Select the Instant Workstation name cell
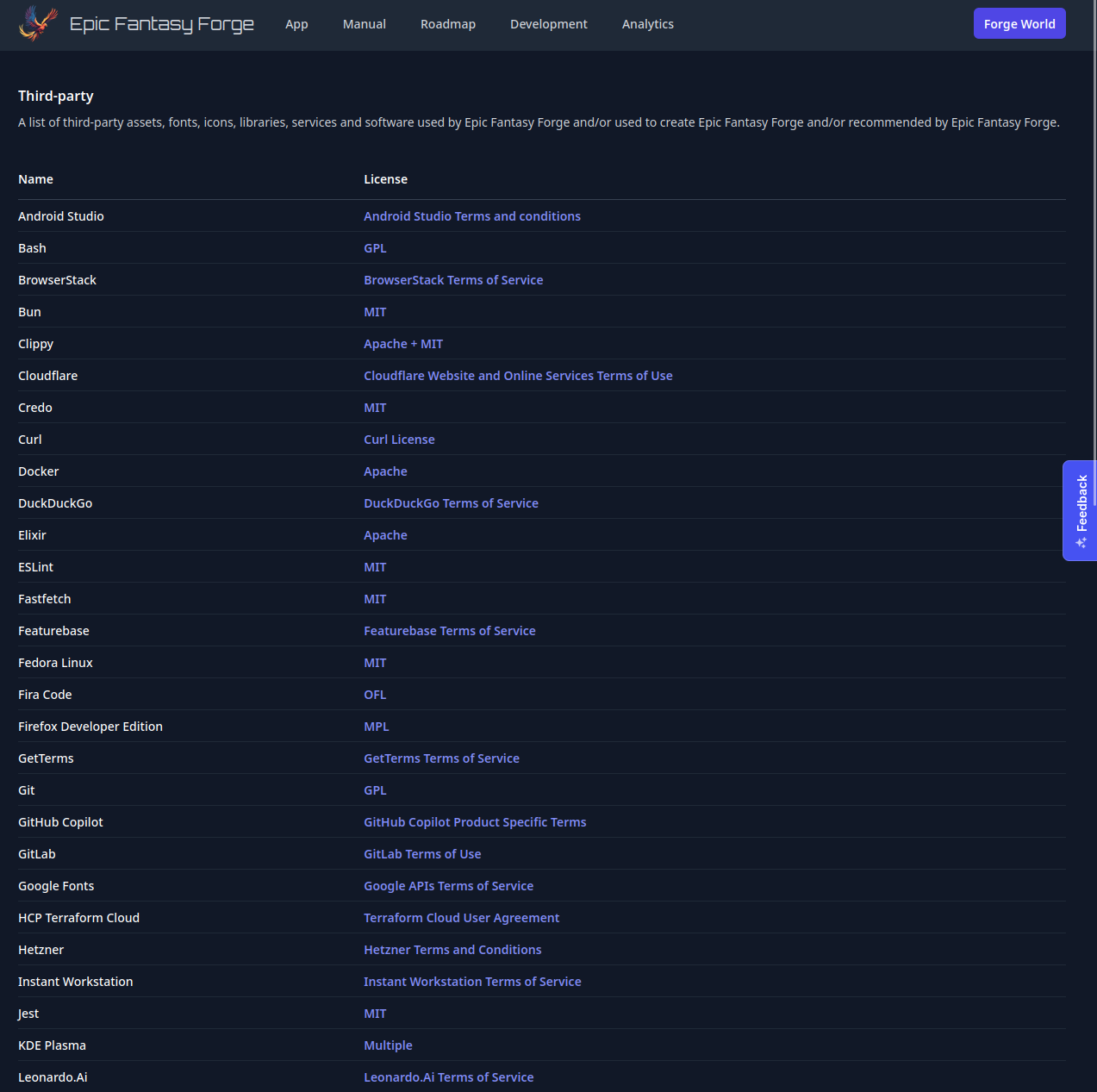The image size is (1097, 1092). click(x=75, y=982)
